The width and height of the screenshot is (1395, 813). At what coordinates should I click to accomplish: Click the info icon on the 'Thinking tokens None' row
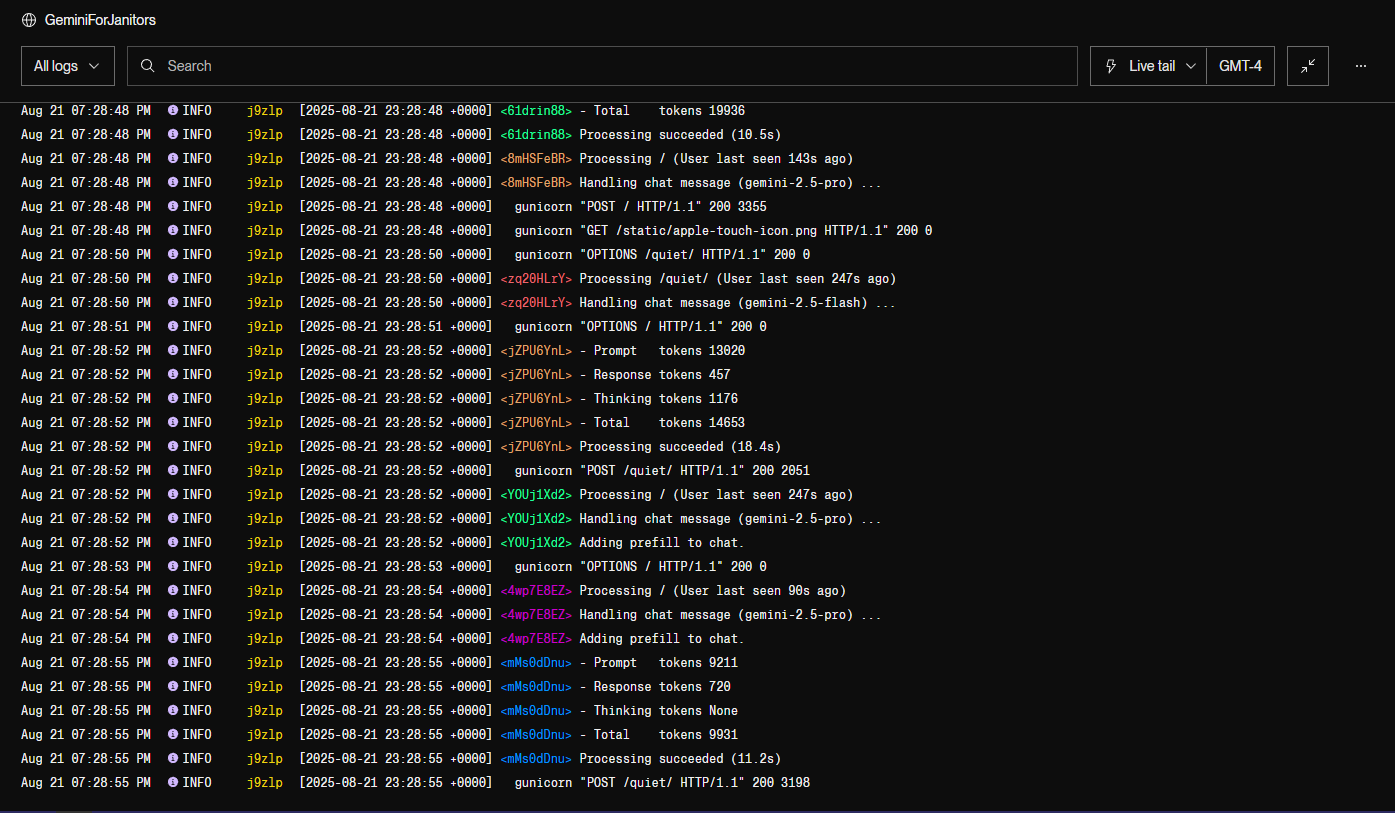(x=173, y=711)
